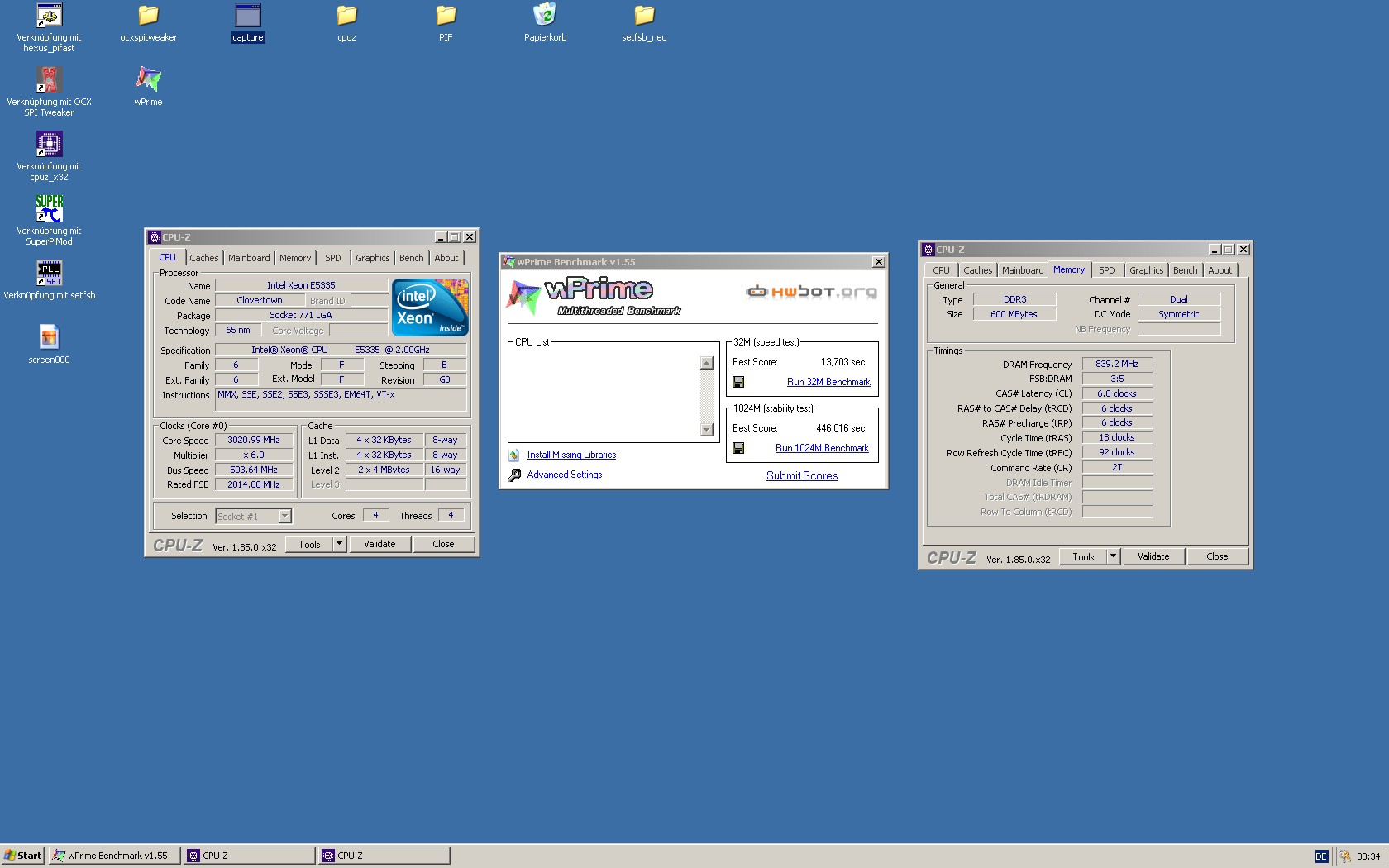Switch to CPU tab in right CPU-Z
Screen dimensions: 1389x868
pyautogui.click(x=941, y=270)
